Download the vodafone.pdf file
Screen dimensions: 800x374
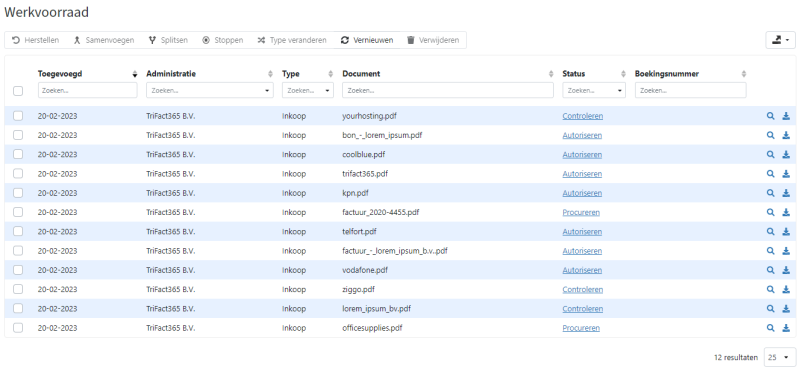786,270
